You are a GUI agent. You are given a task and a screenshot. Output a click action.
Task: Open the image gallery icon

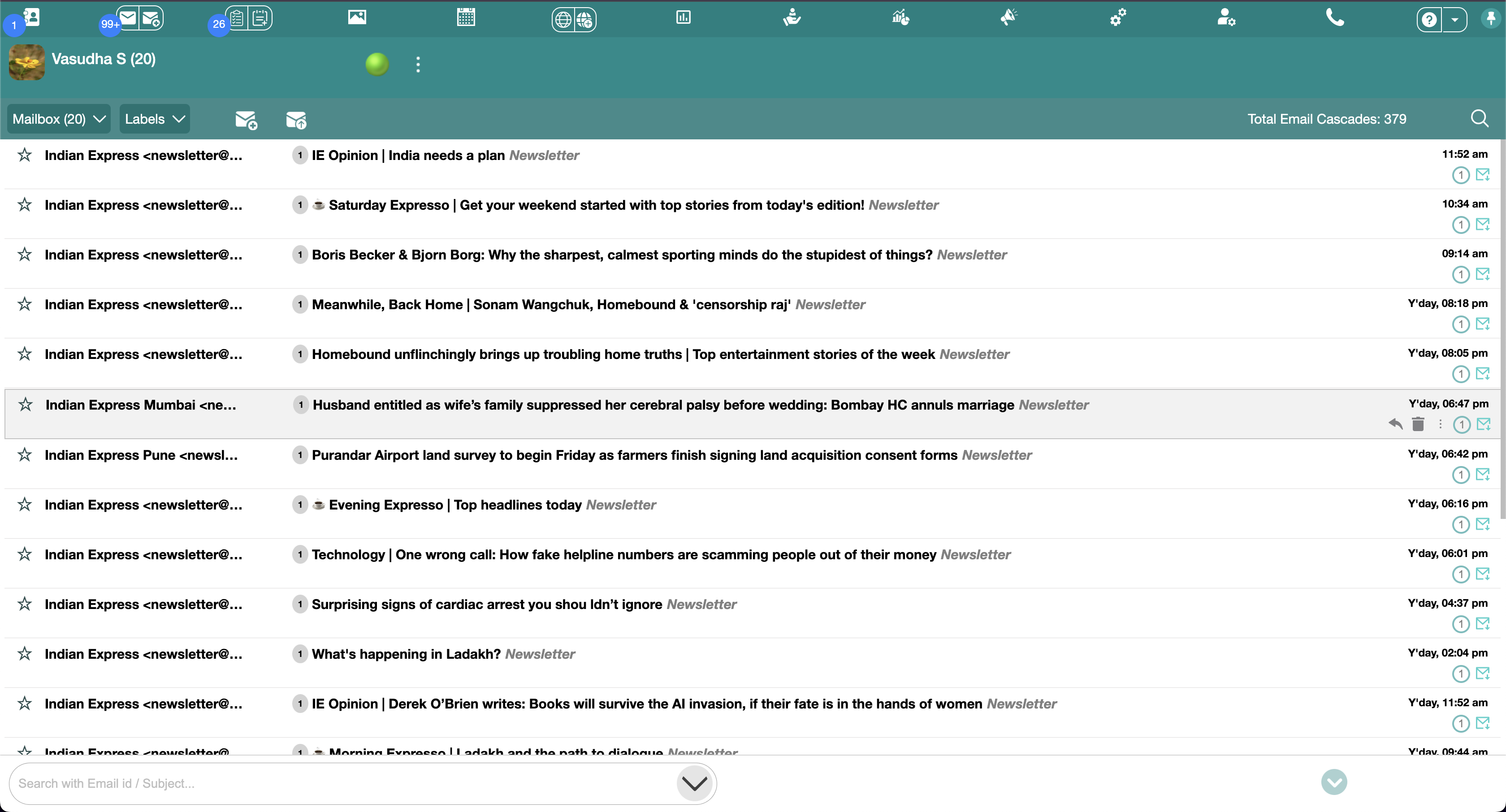[357, 17]
